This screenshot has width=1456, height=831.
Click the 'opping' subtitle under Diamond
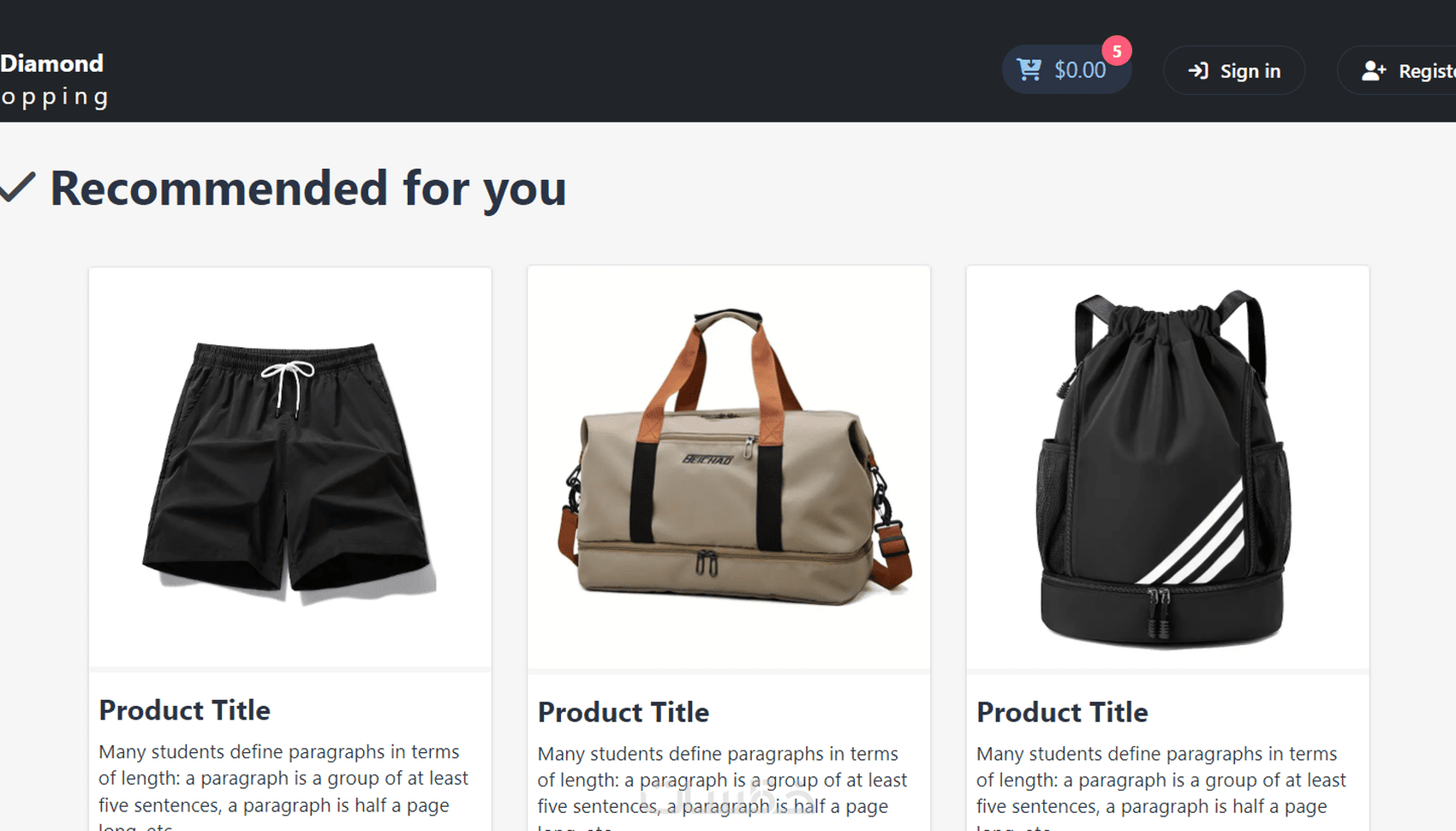(x=55, y=98)
